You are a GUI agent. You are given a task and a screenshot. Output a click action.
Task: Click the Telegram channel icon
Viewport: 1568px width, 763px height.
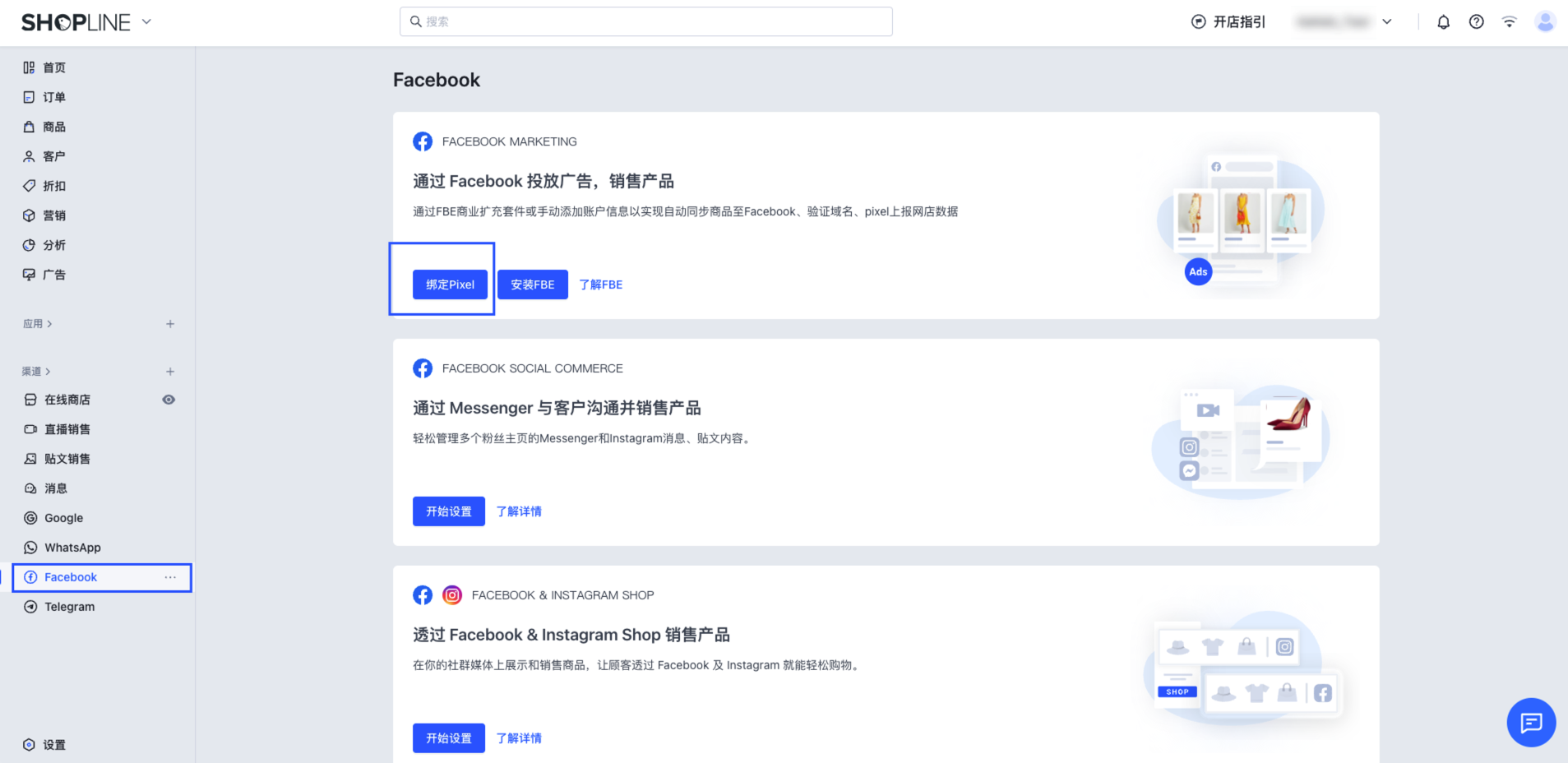[30, 607]
